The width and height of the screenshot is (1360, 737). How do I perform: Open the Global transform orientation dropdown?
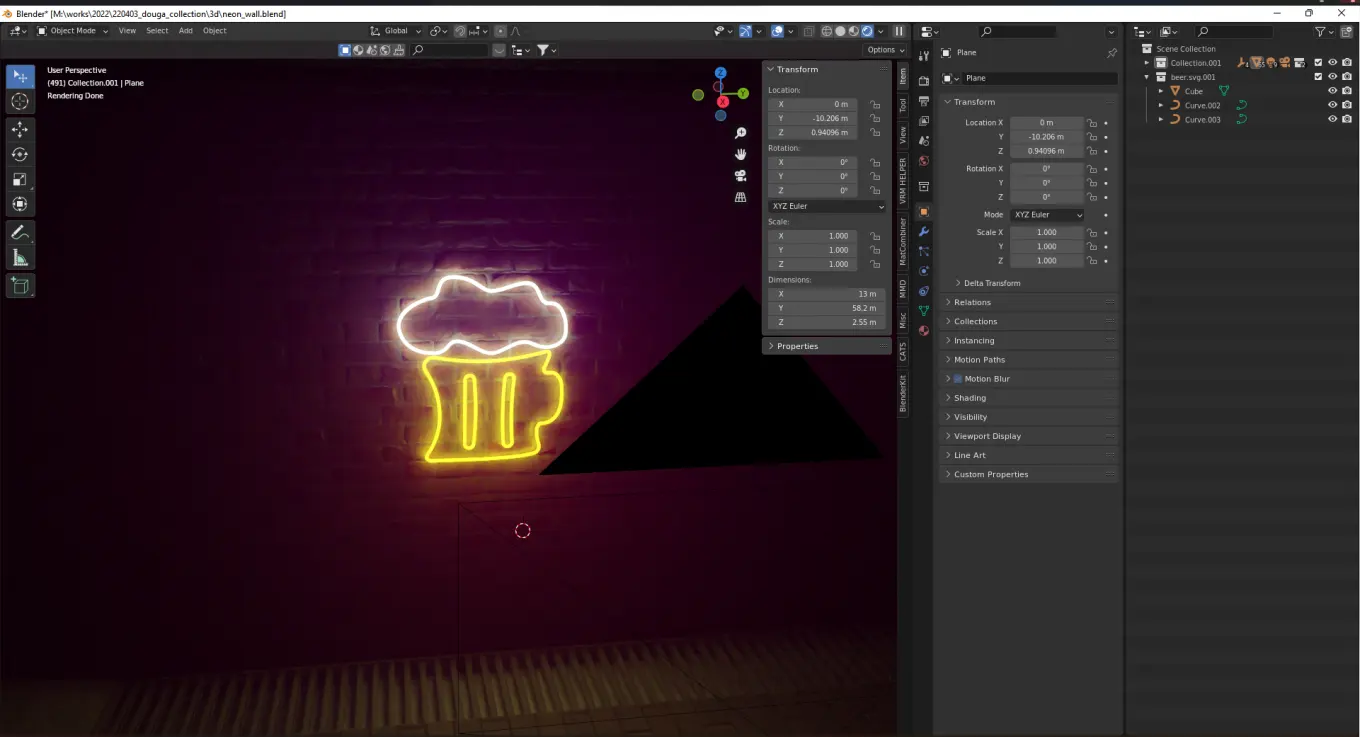[395, 31]
